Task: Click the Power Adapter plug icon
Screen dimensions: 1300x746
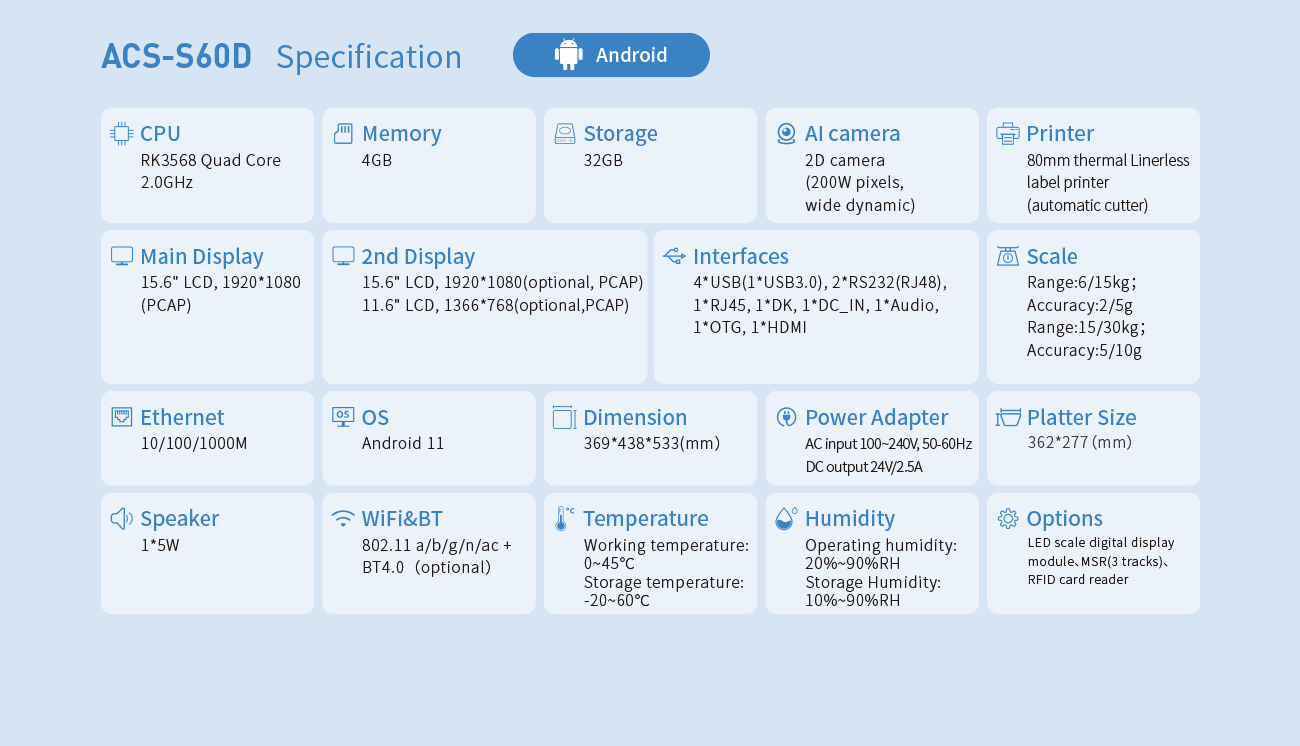Action: 786,417
